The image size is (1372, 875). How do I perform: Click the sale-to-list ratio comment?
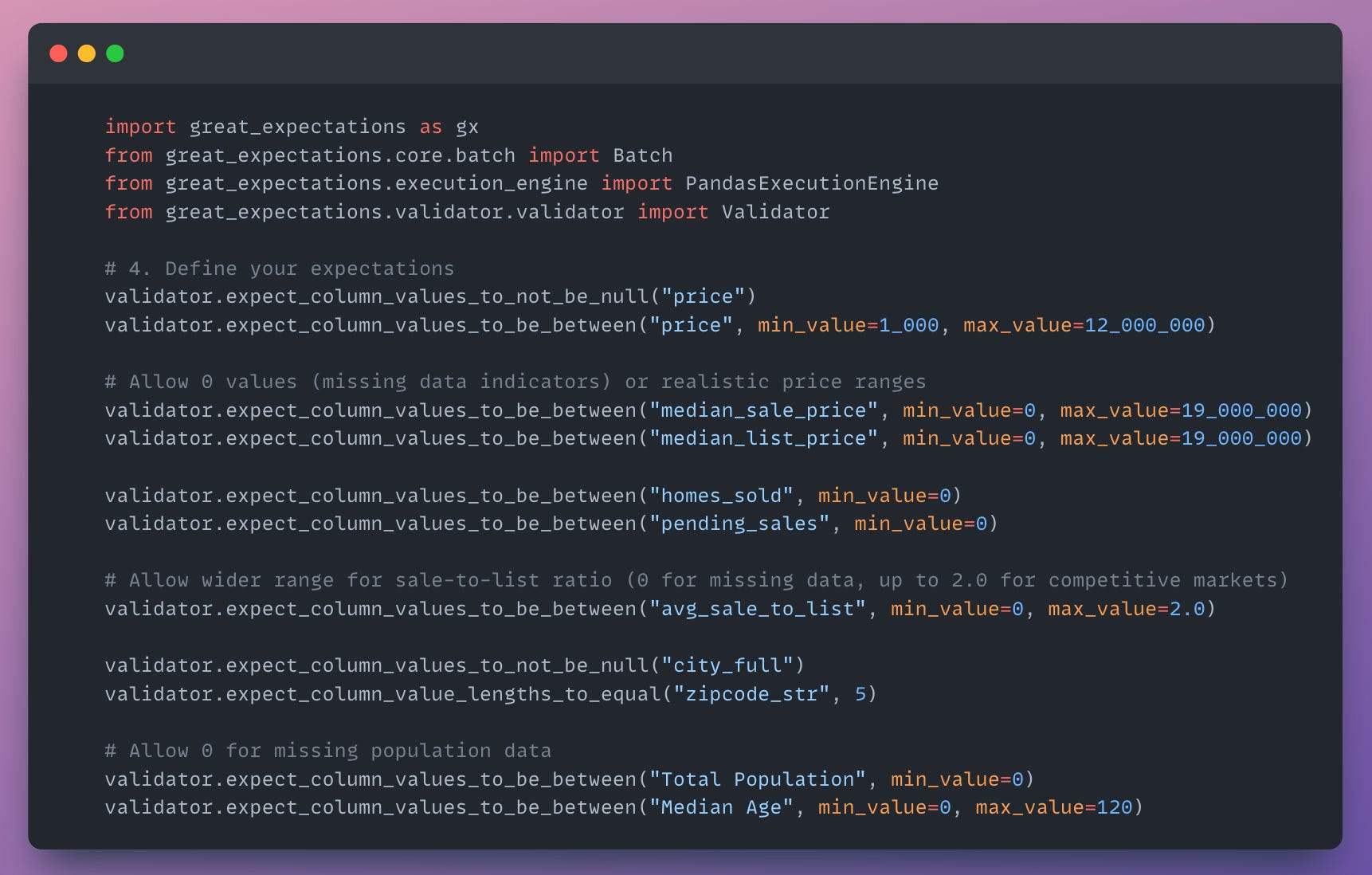[696, 580]
